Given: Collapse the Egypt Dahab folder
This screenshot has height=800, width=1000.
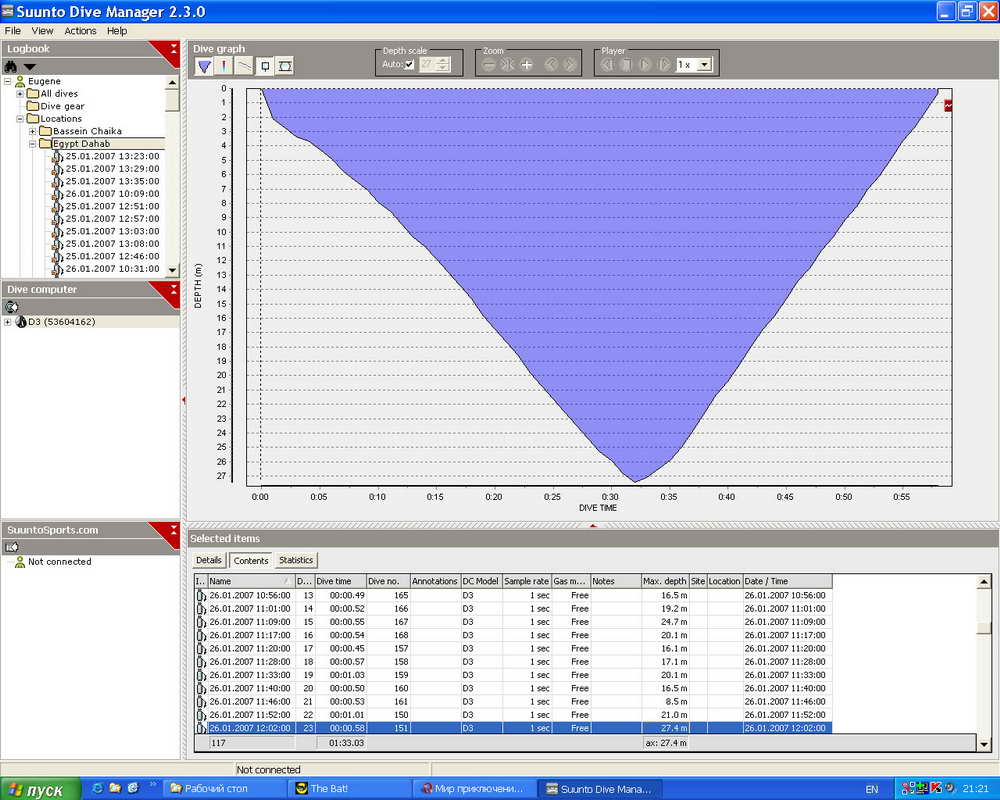Looking at the screenshot, I should [x=33, y=144].
